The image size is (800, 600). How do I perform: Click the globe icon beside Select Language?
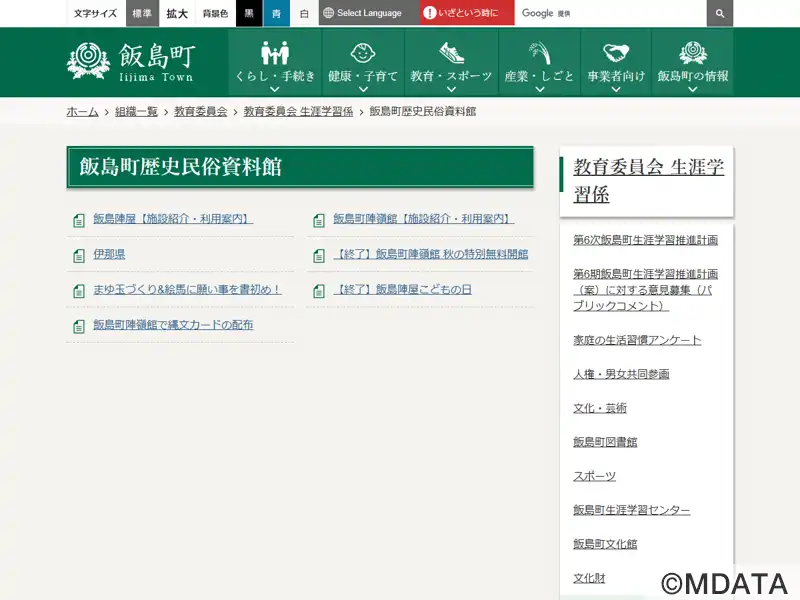click(328, 13)
